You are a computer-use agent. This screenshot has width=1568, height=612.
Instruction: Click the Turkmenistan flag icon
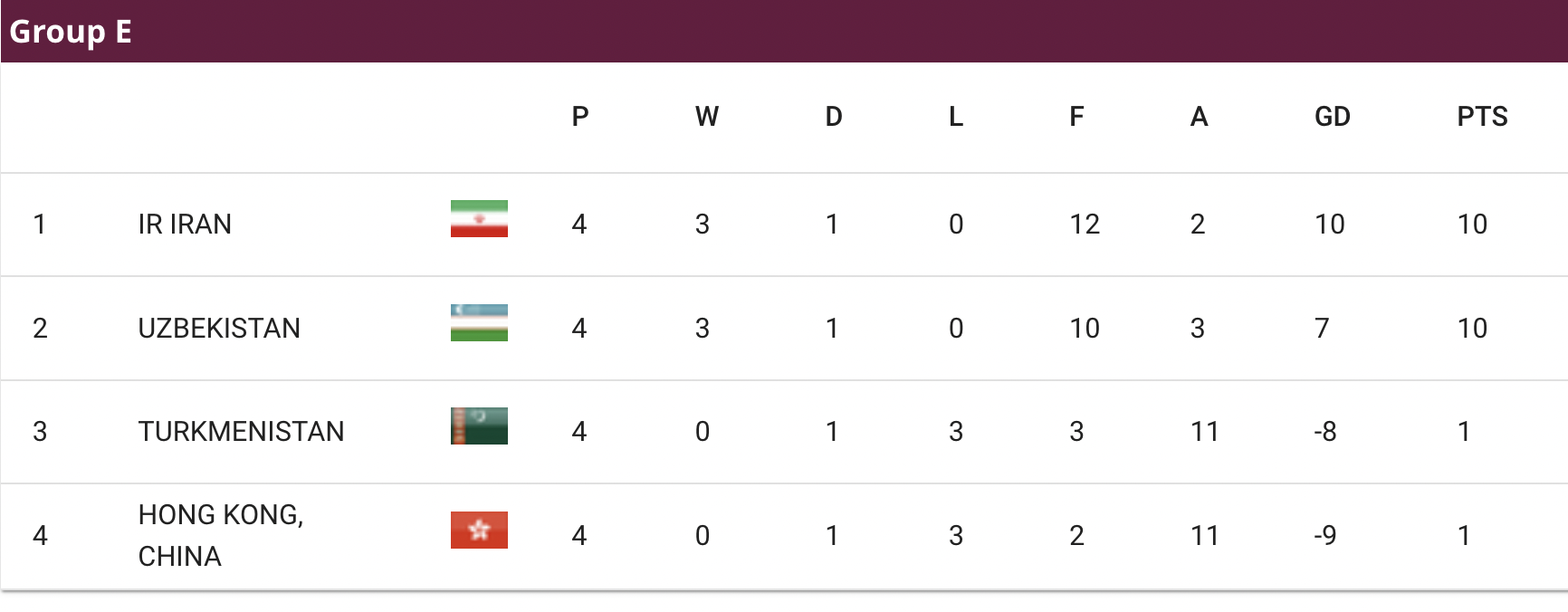click(479, 426)
